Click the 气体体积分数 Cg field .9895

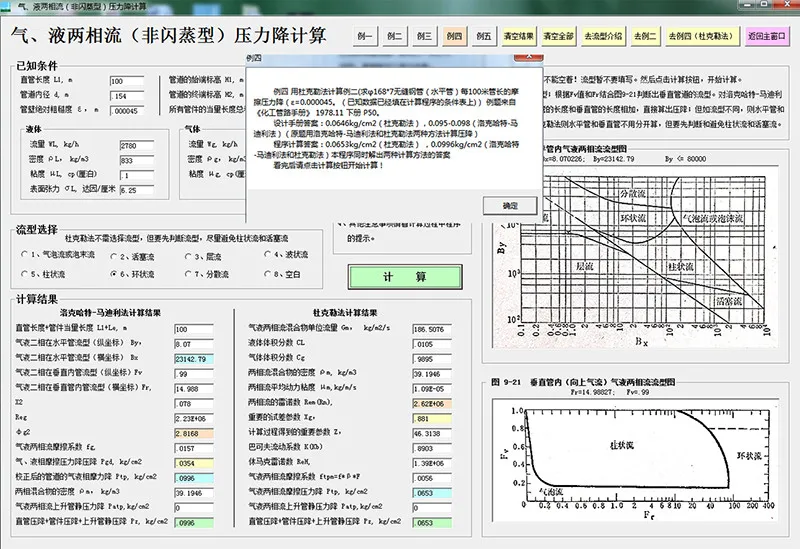tap(432, 359)
